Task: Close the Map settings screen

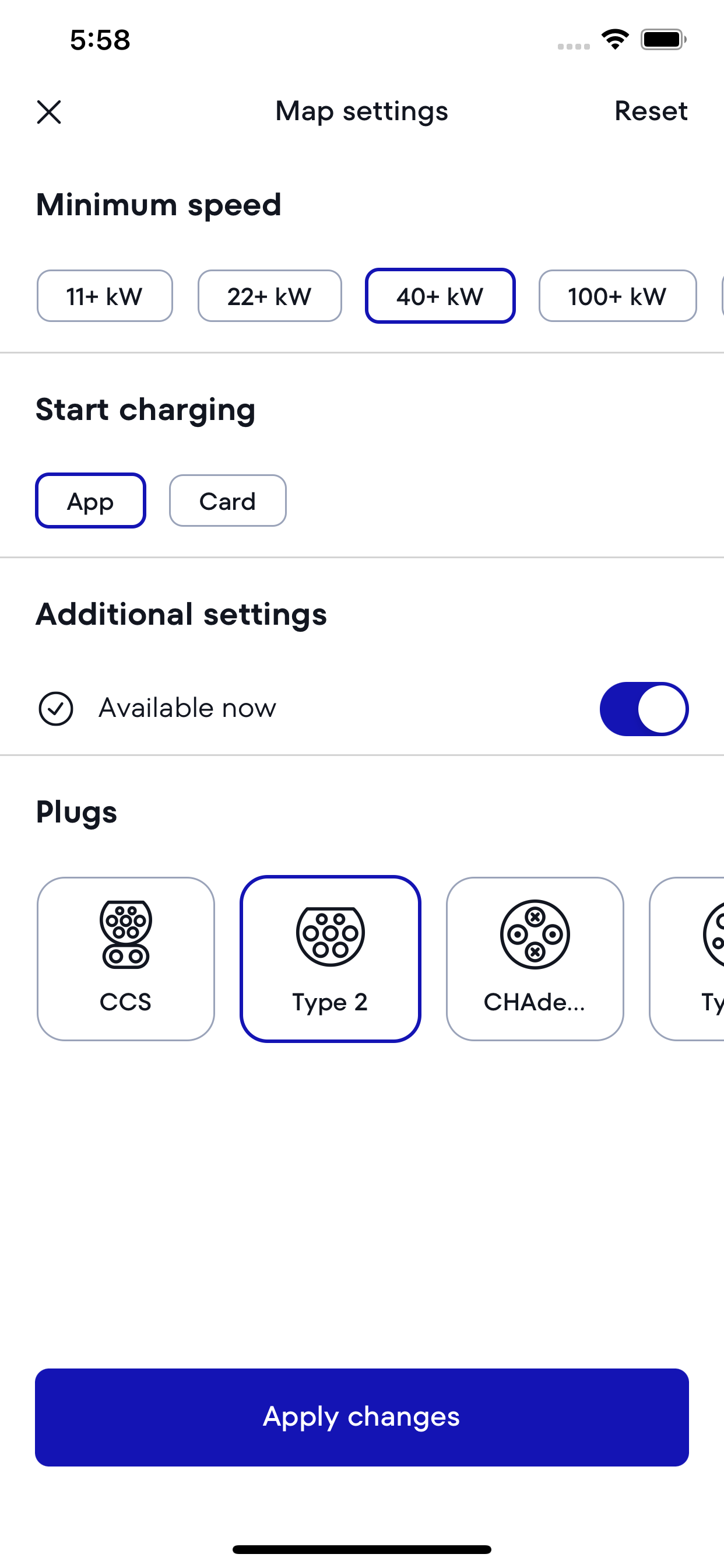Action: pyautogui.click(x=48, y=112)
